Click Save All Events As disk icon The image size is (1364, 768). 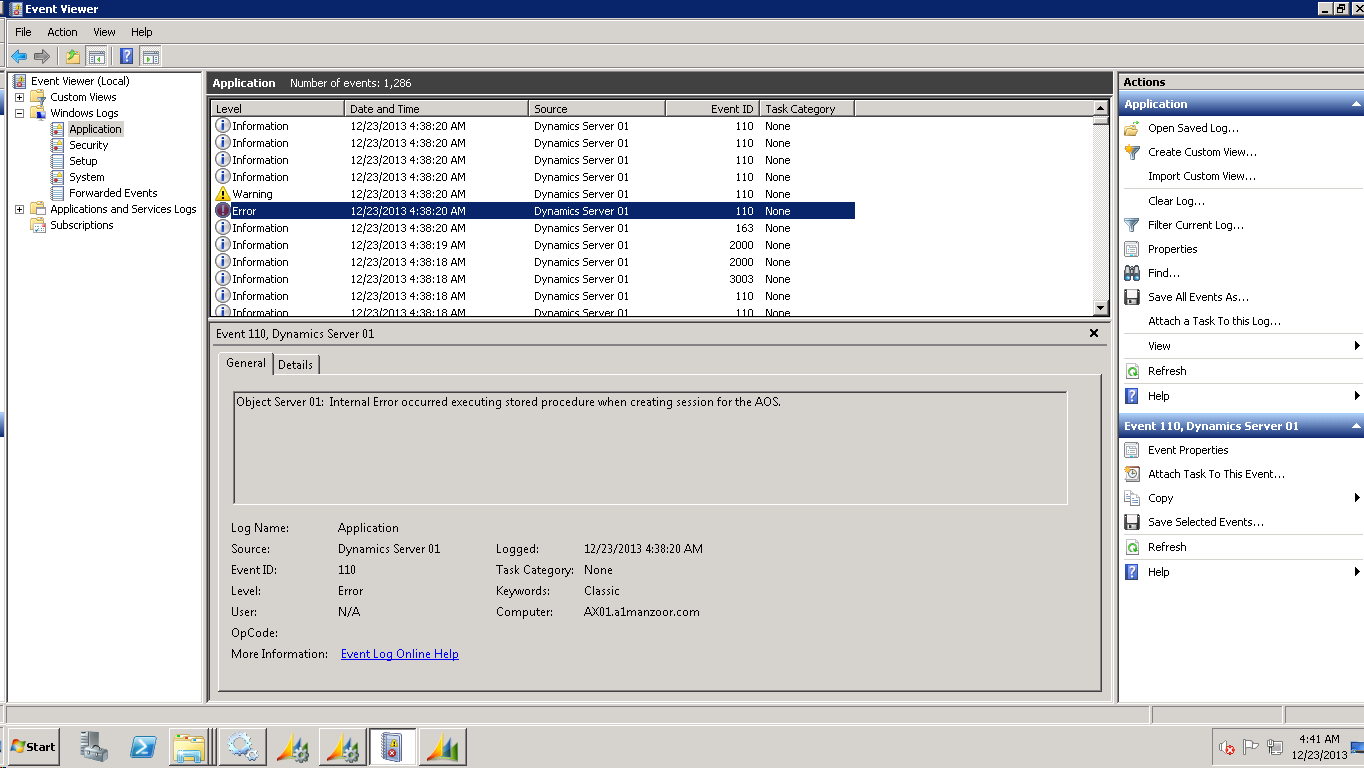1131,296
